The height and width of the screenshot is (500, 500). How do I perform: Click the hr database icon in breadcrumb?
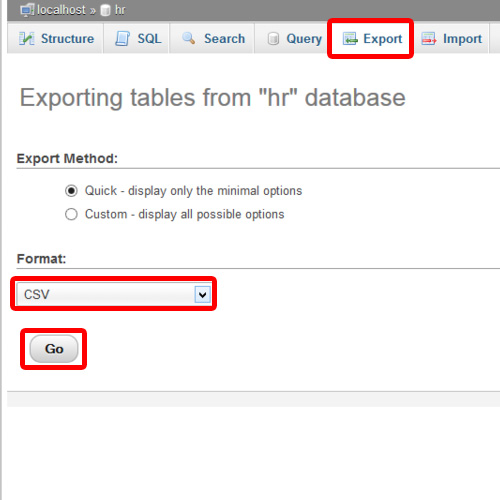click(105, 11)
